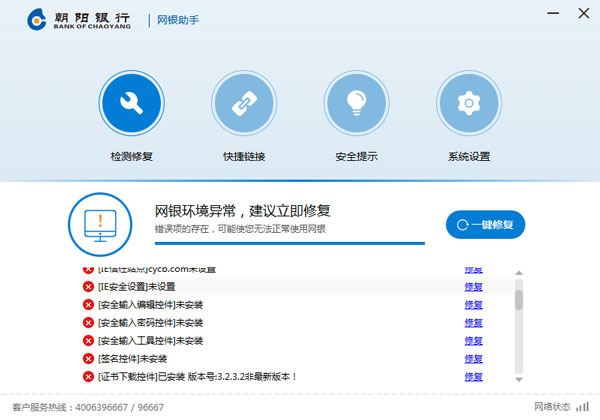Click 修复 link for 安全输入工具控件
Image resolution: width=600 pixels, height=420 pixels.
[x=473, y=341]
